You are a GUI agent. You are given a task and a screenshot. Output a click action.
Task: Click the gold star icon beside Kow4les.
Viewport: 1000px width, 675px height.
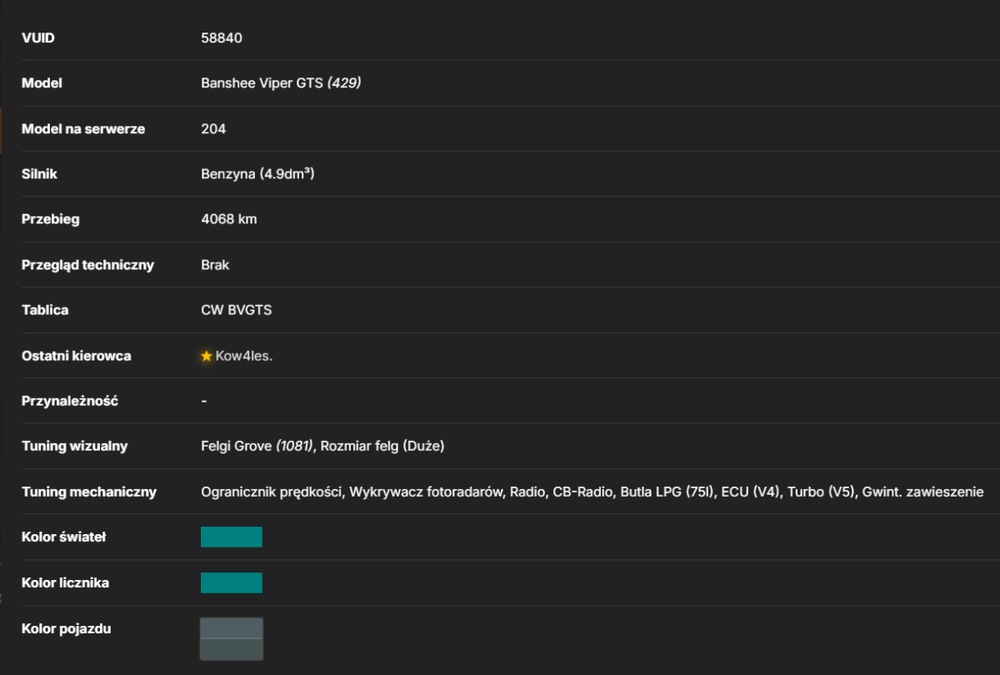tap(206, 356)
